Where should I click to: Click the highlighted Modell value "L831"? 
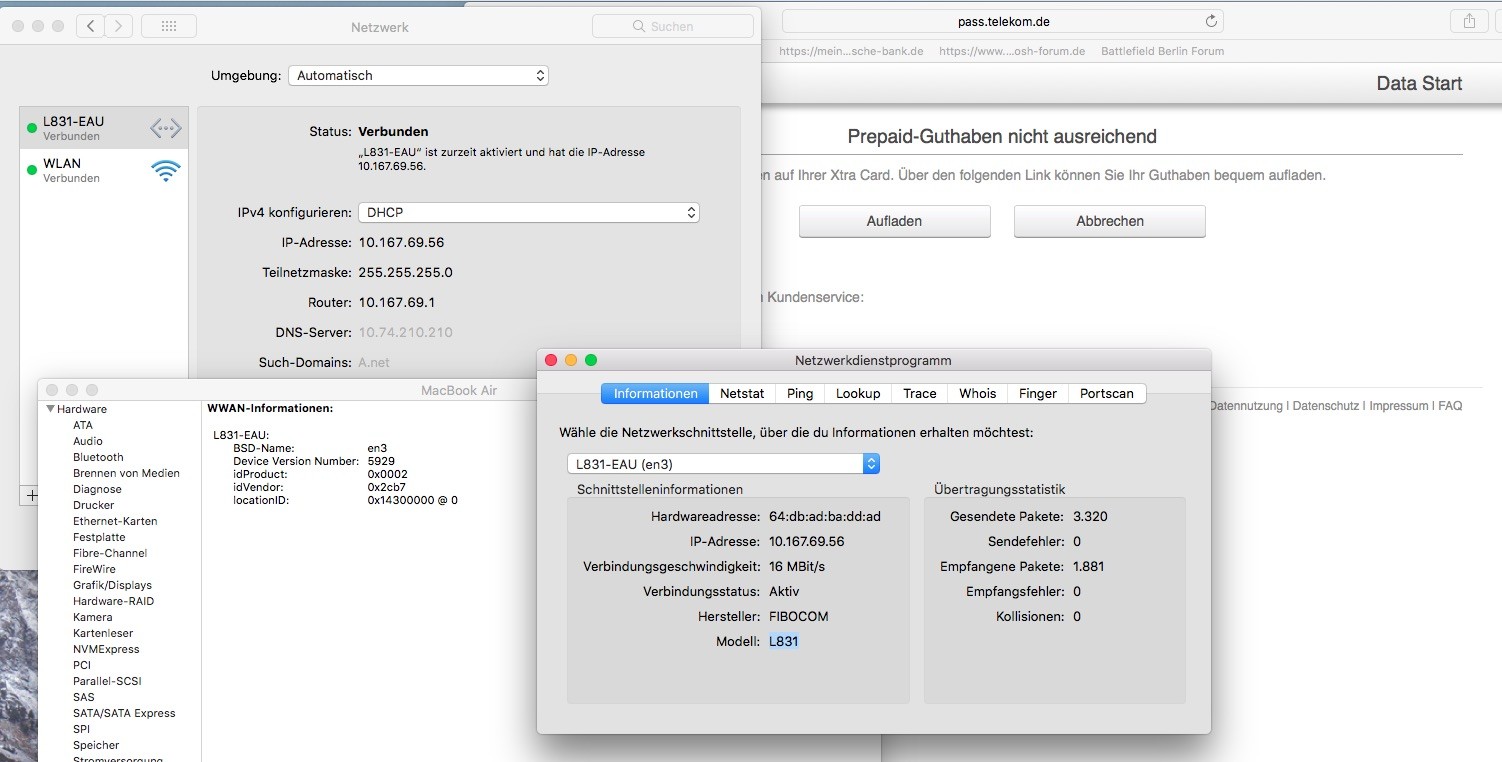pyautogui.click(x=784, y=641)
